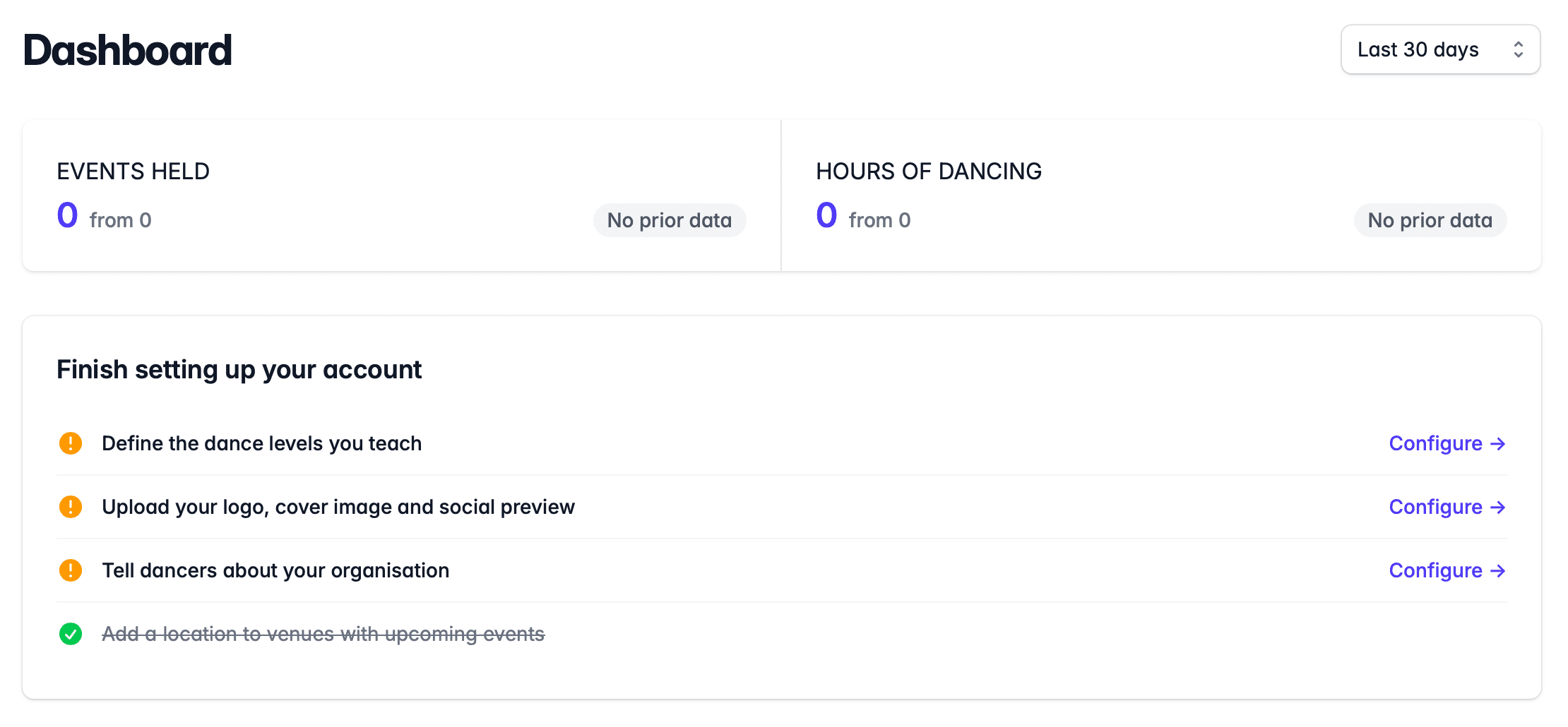This screenshot has width=1568, height=727.
Task: Click warning icon beside upload logo item
Action: pyautogui.click(x=71, y=507)
